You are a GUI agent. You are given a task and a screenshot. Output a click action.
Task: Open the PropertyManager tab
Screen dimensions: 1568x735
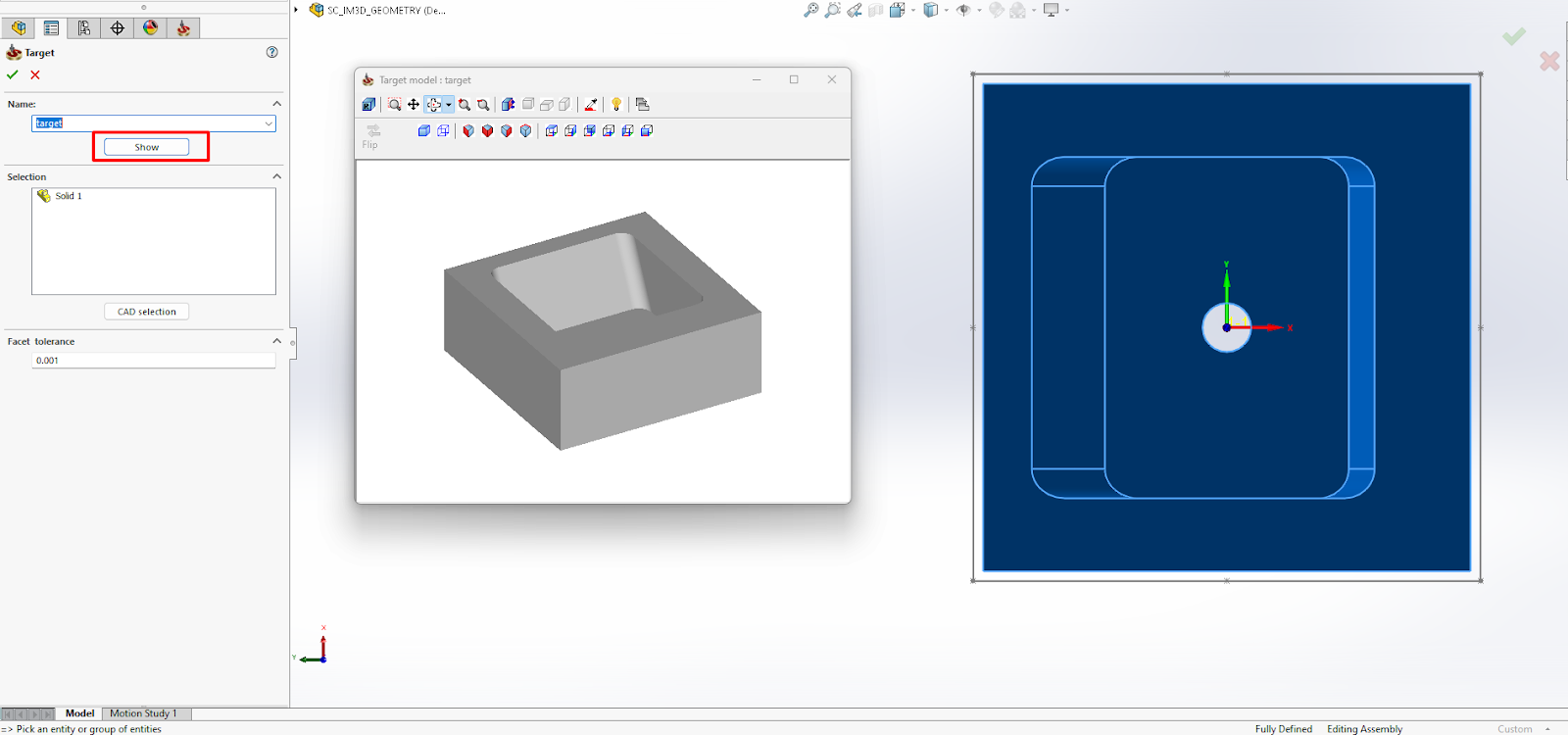[51, 27]
